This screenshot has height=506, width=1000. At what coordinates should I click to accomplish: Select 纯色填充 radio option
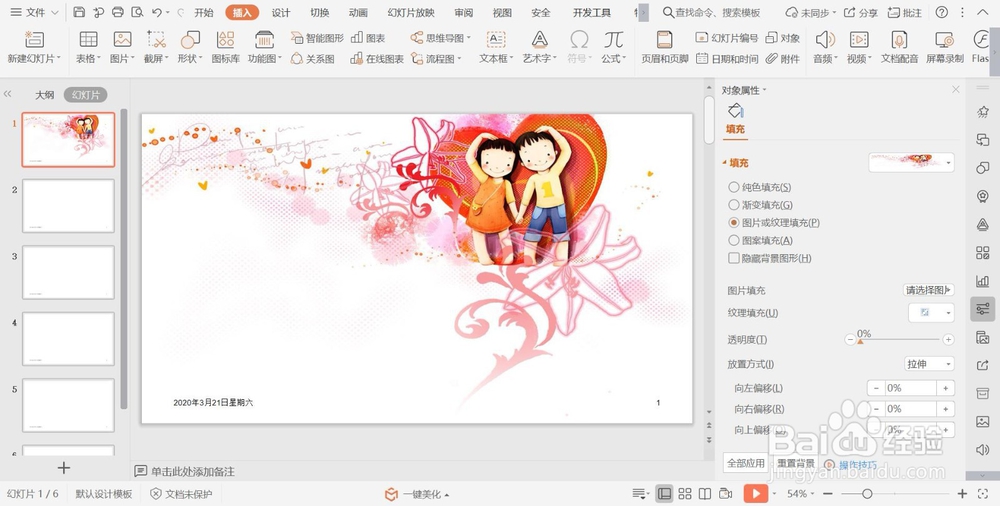click(734, 187)
